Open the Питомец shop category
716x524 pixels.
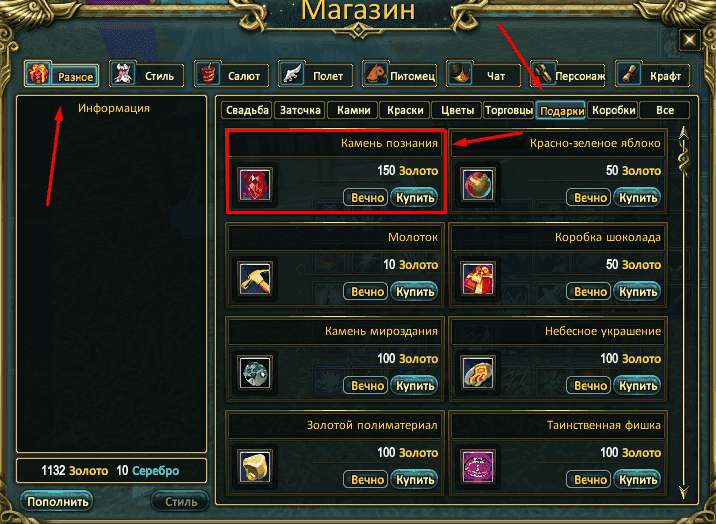400,74
